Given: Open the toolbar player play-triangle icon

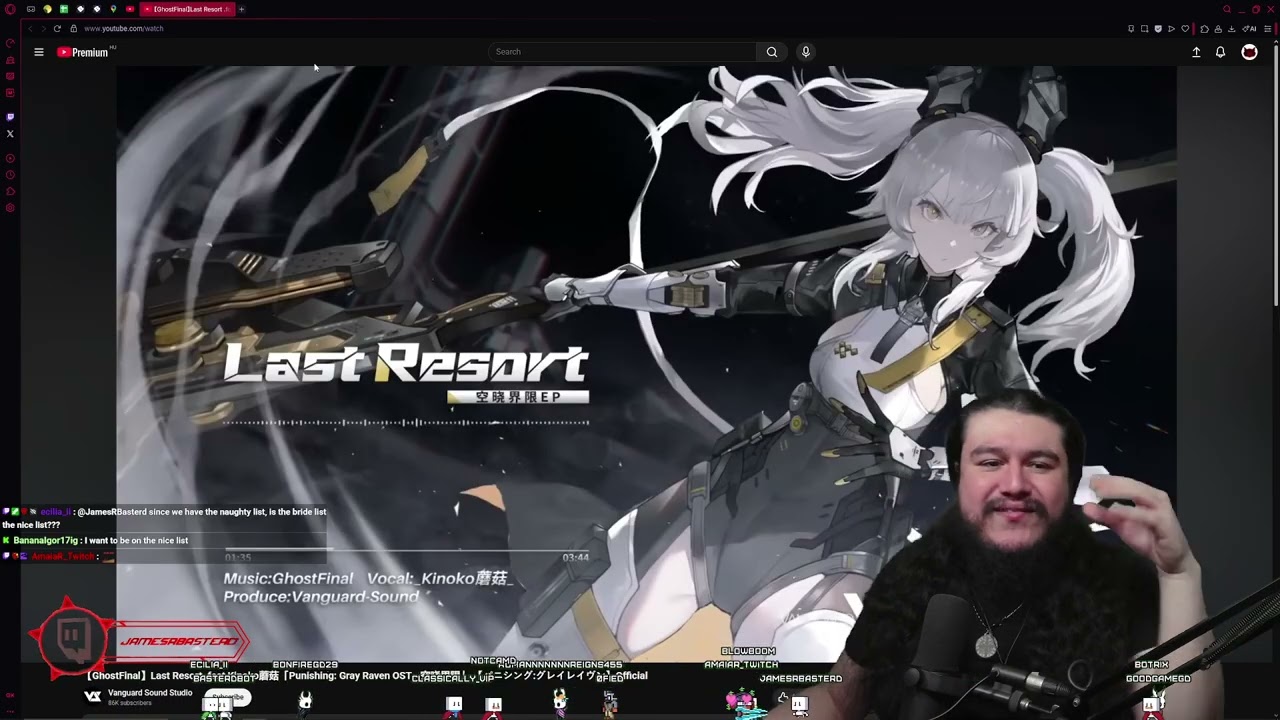Looking at the screenshot, I should [x=1171, y=29].
